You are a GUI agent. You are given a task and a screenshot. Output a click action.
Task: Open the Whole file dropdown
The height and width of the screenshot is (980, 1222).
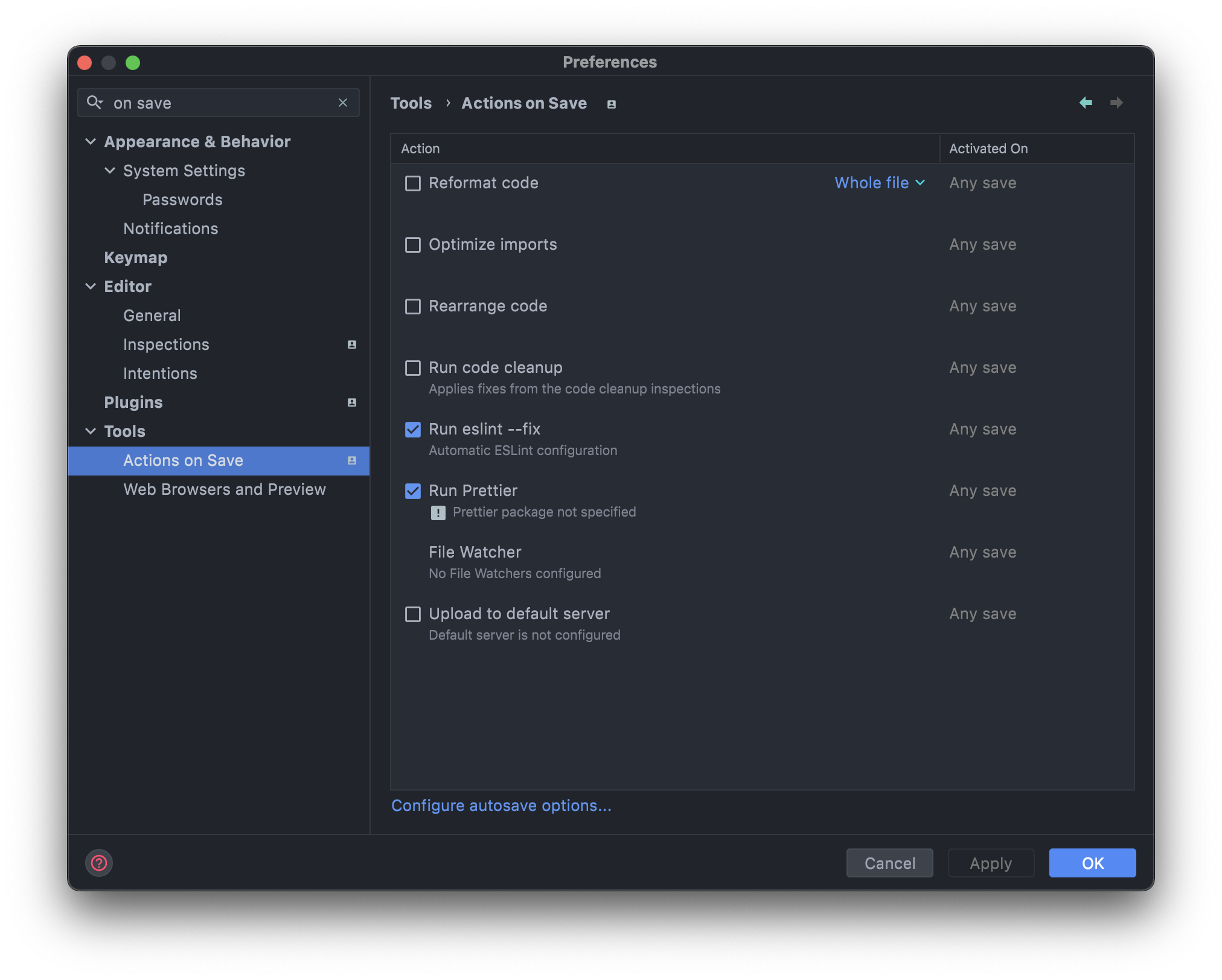click(879, 183)
